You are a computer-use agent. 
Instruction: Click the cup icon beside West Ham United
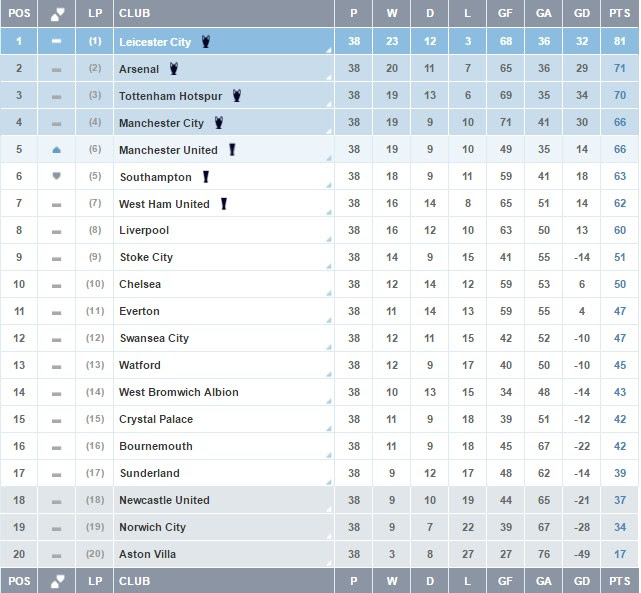click(x=224, y=204)
